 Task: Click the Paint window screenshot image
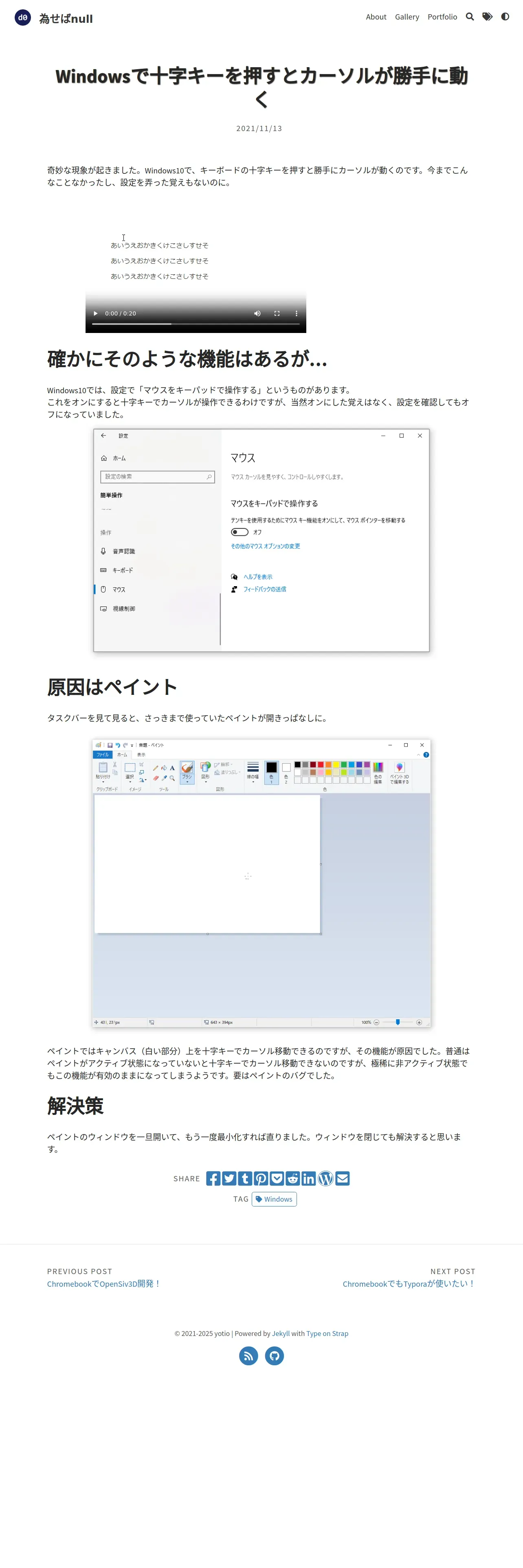coord(261,883)
